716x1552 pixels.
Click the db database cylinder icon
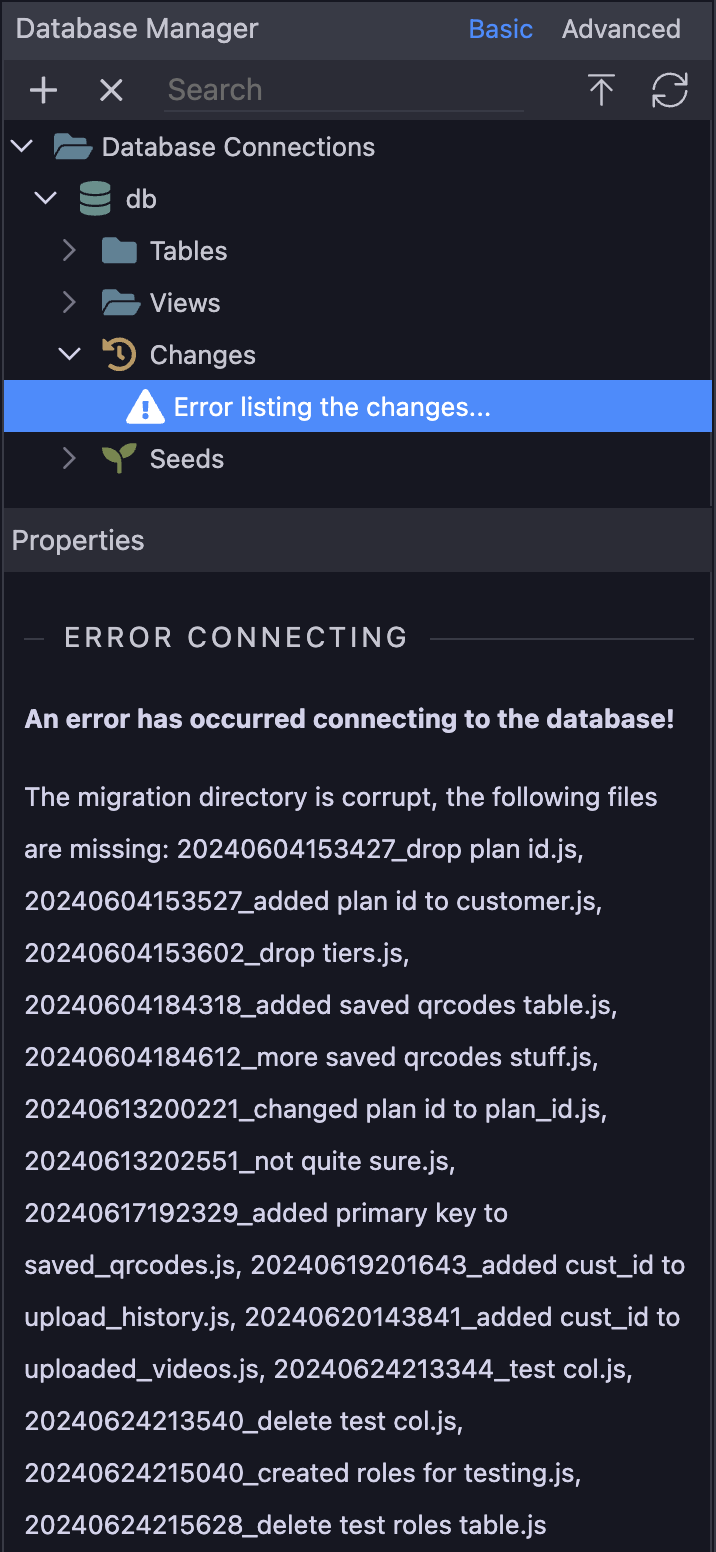tap(95, 199)
